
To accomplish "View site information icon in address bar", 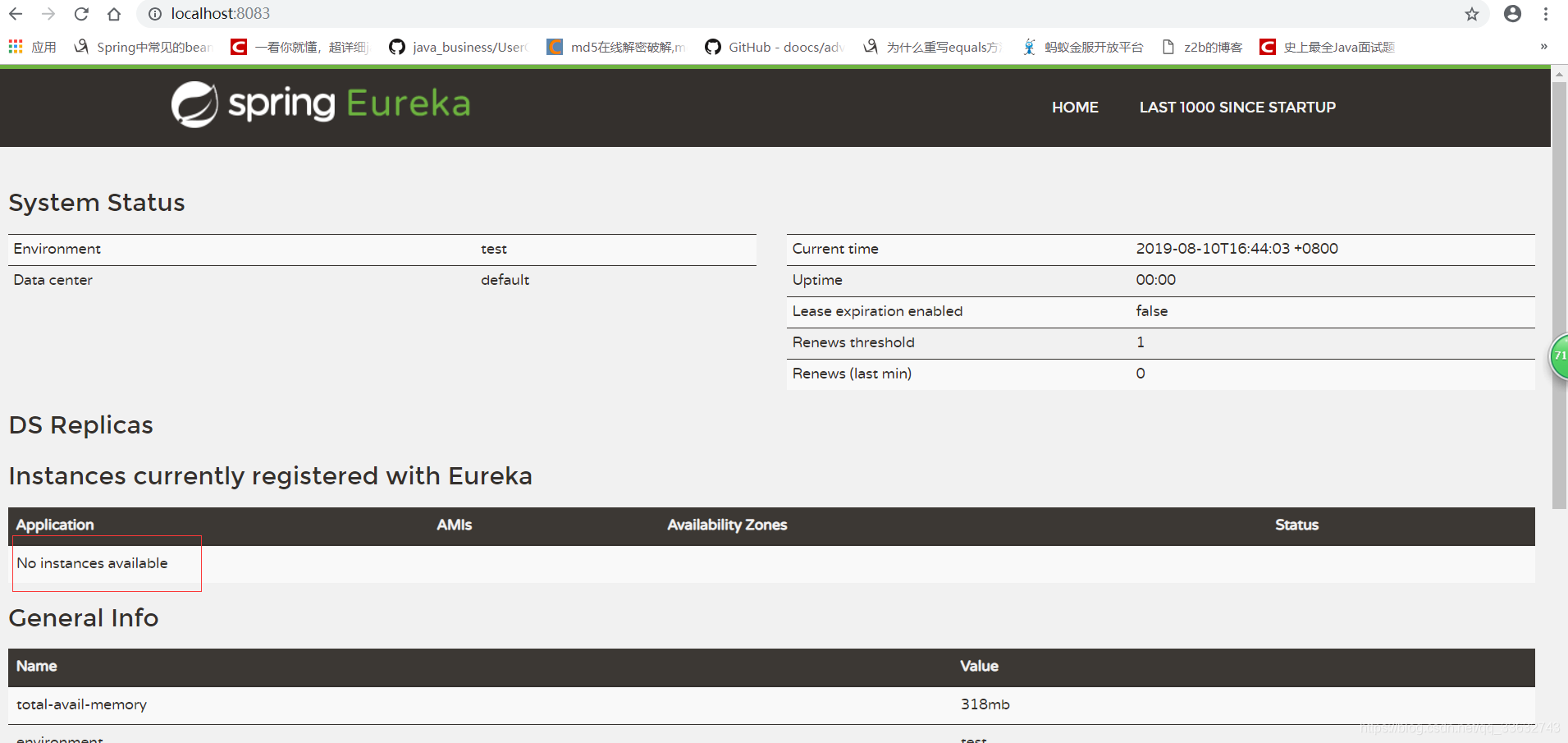I will coord(155,14).
